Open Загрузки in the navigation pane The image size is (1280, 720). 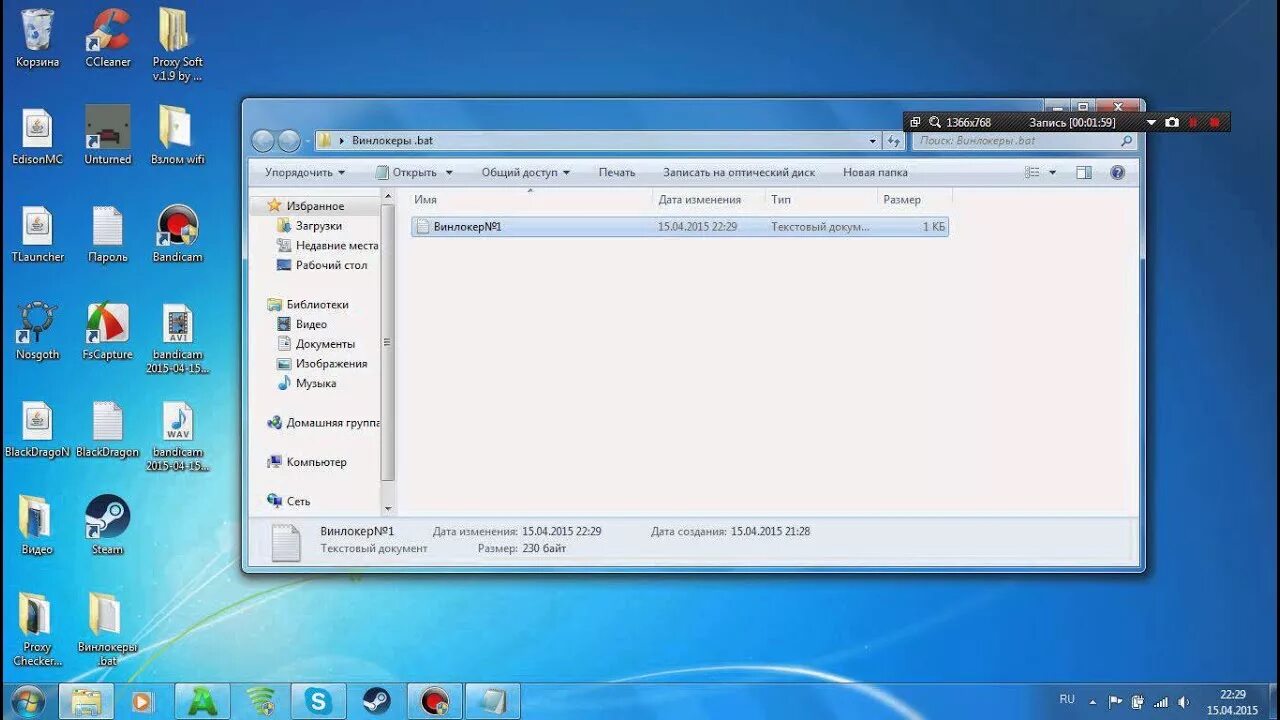coord(318,226)
